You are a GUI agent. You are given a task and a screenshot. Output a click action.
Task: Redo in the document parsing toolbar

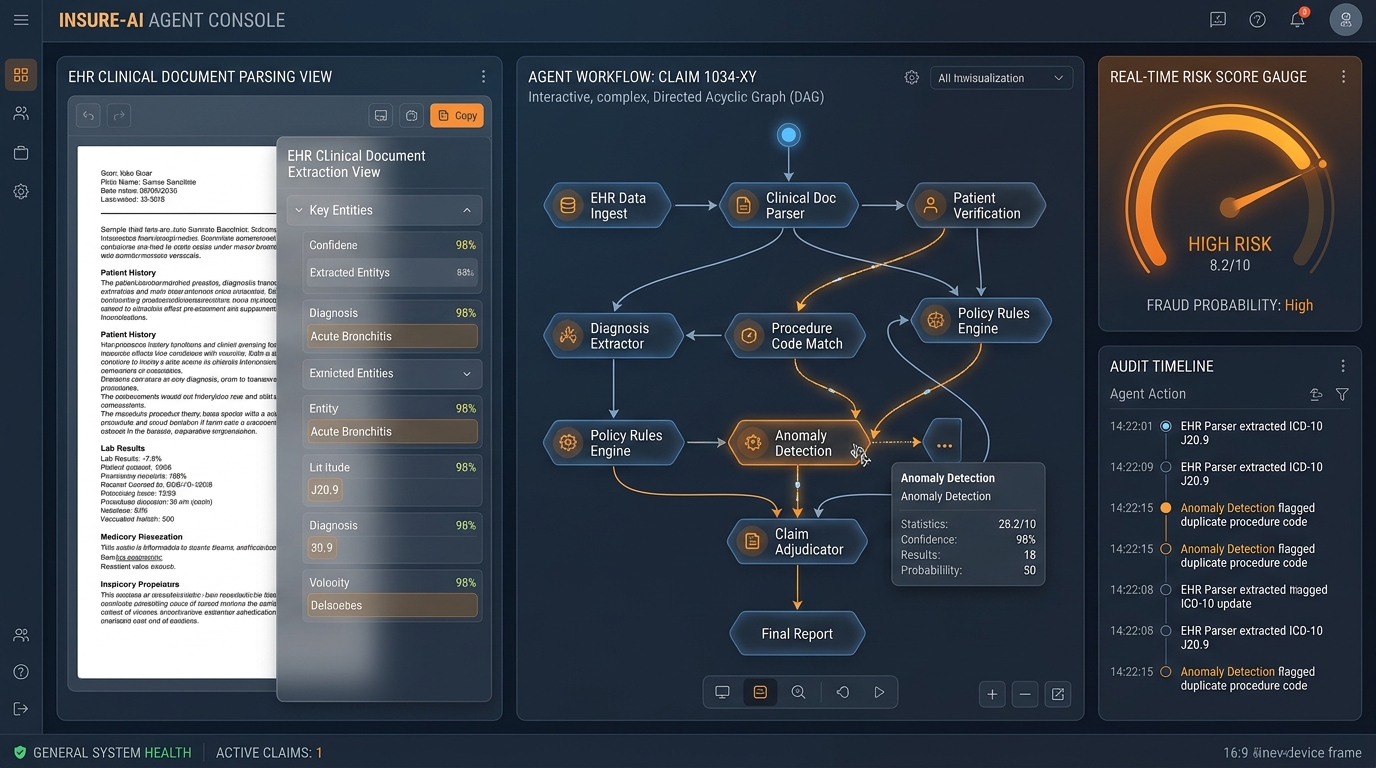click(118, 116)
